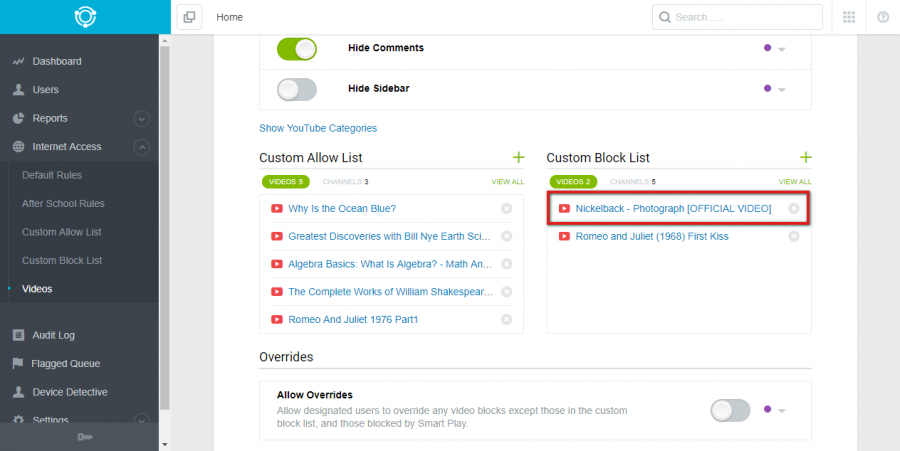The height and width of the screenshot is (451, 900).
Task: View all Custom Block List items
Action: click(794, 181)
